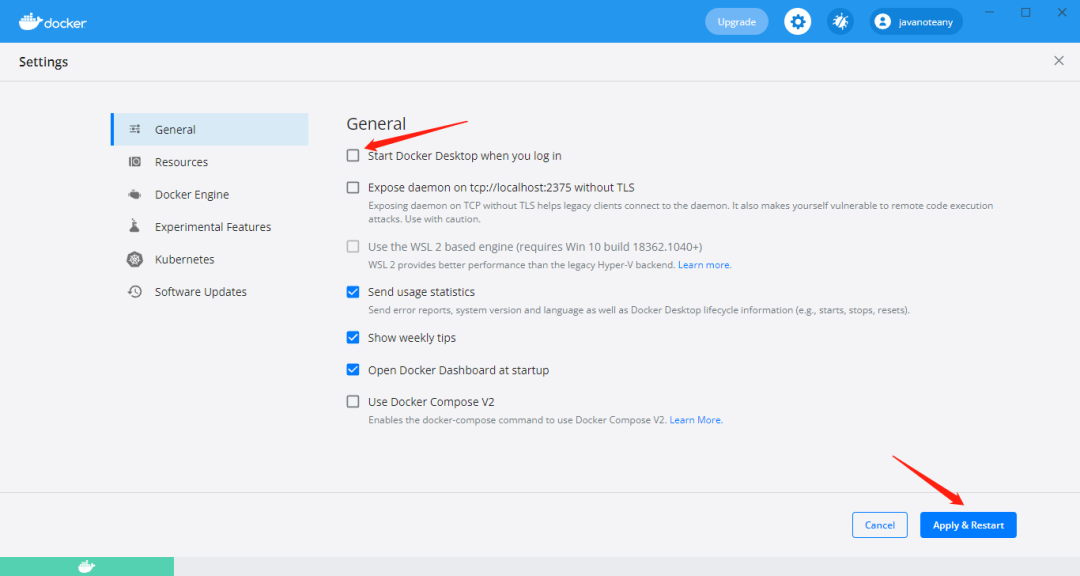
Task: Close the Settings panel with the X
Action: pyautogui.click(x=1059, y=61)
